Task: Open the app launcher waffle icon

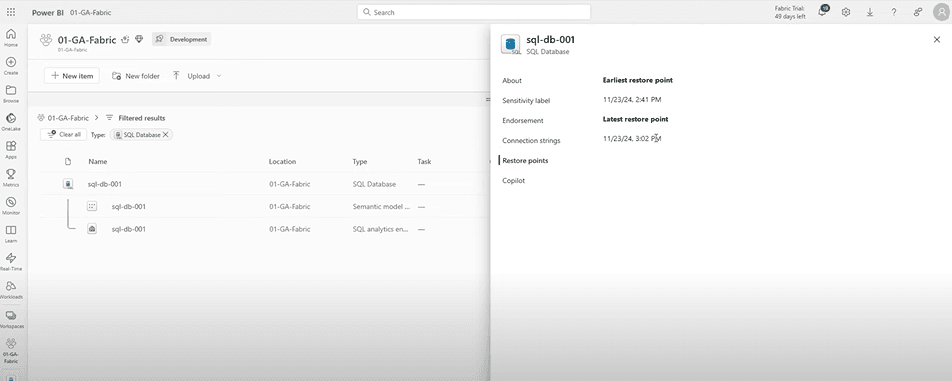Action: click(x=11, y=12)
